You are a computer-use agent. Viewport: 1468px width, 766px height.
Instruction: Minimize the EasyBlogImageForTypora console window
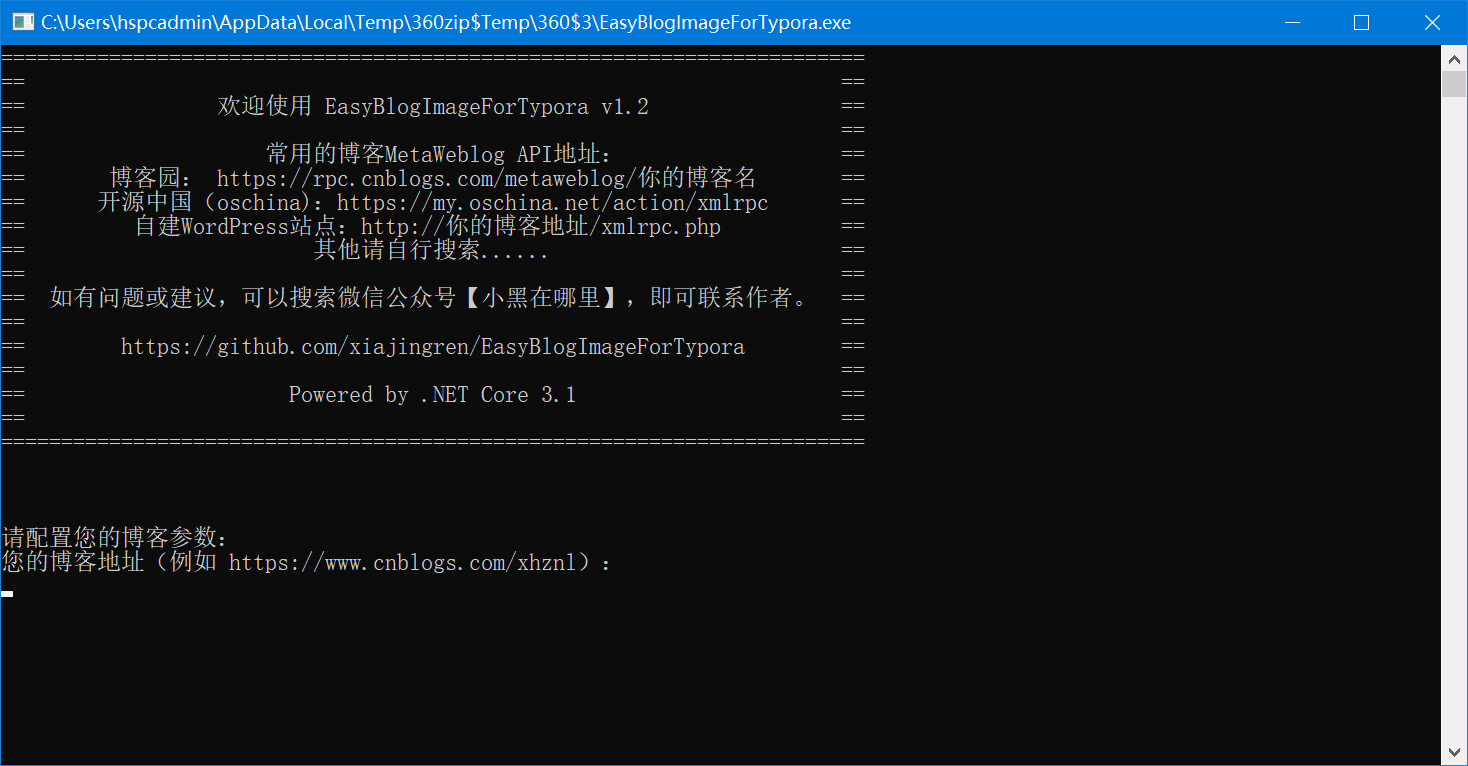1291,22
